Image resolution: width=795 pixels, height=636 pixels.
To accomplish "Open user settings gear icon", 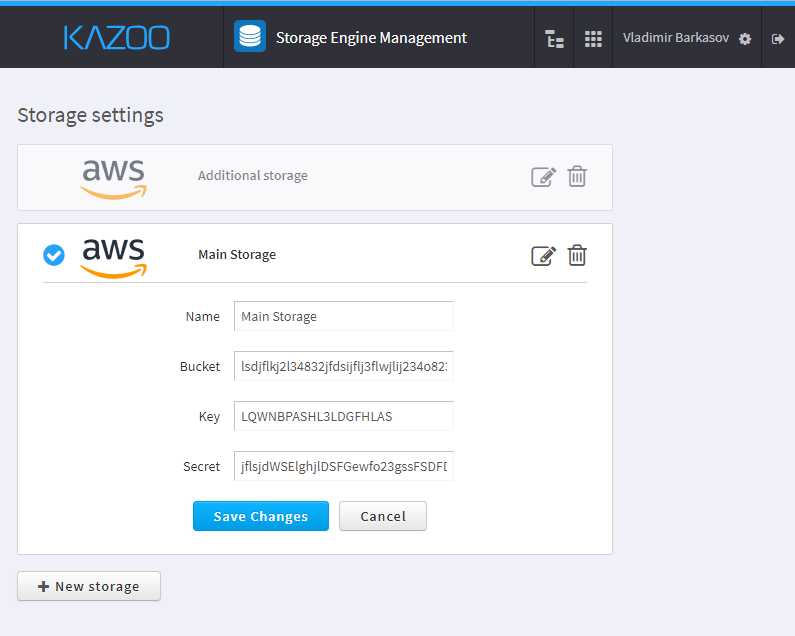I will [x=745, y=39].
